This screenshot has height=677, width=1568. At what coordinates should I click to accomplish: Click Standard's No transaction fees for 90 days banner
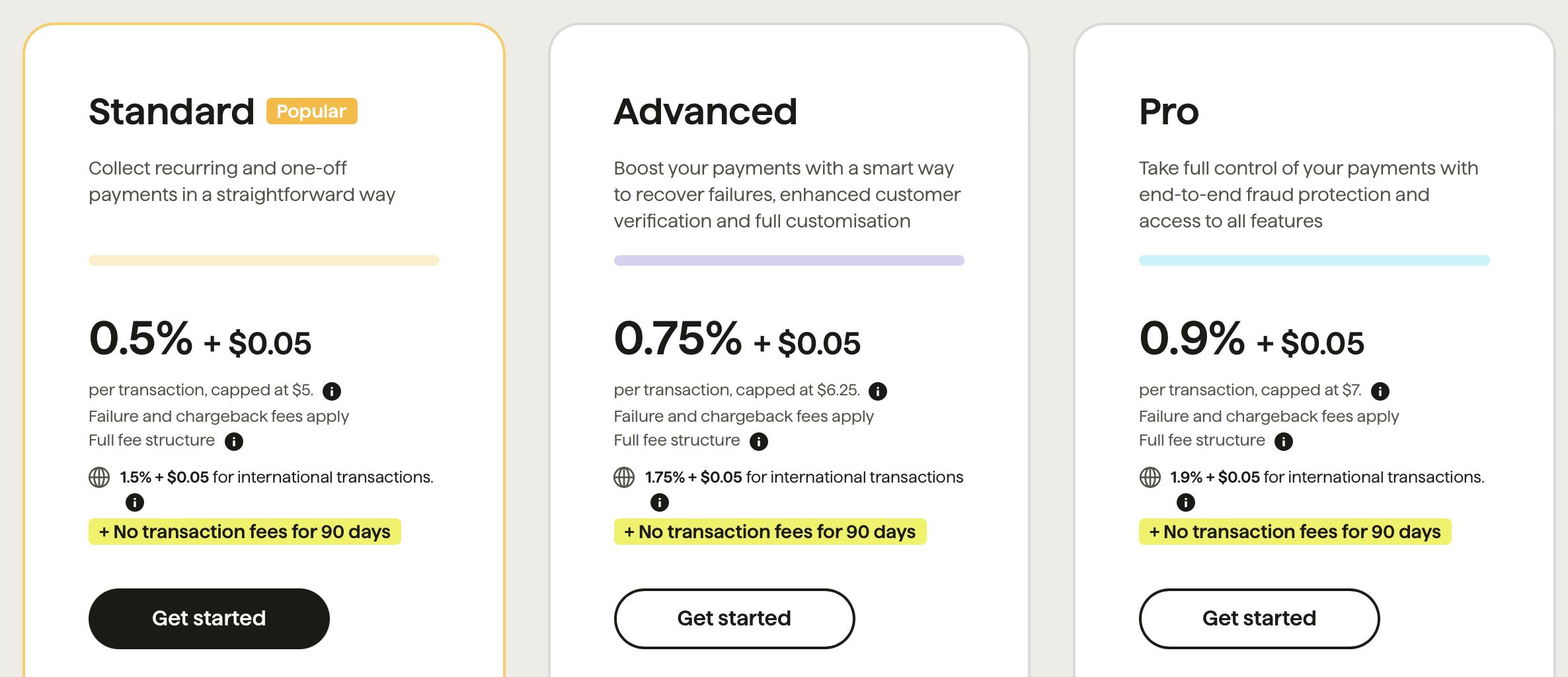coord(245,532)
